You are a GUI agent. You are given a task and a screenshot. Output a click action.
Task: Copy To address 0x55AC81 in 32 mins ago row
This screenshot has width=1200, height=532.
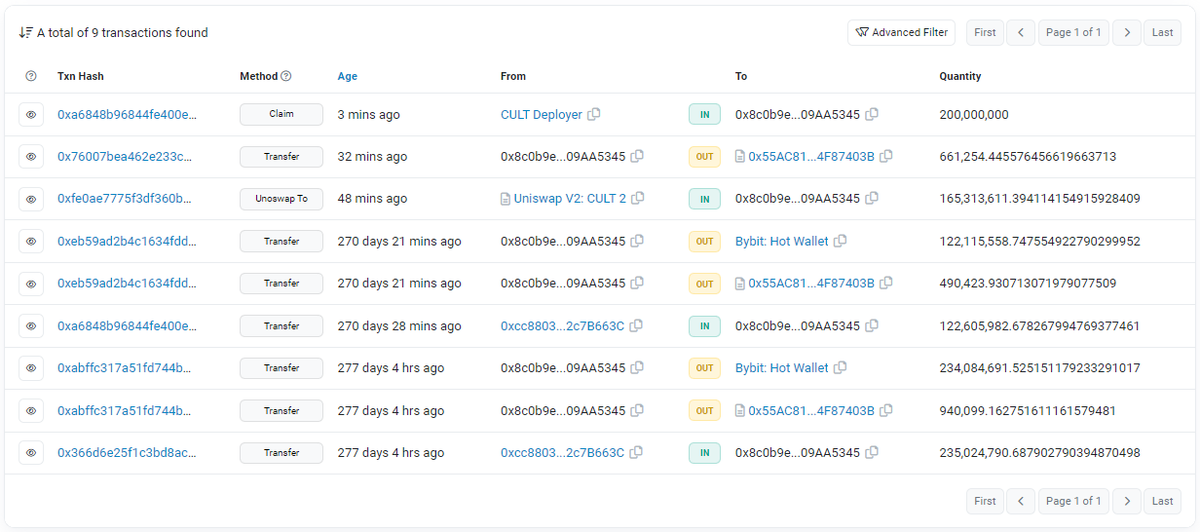(x=886, y=156)
